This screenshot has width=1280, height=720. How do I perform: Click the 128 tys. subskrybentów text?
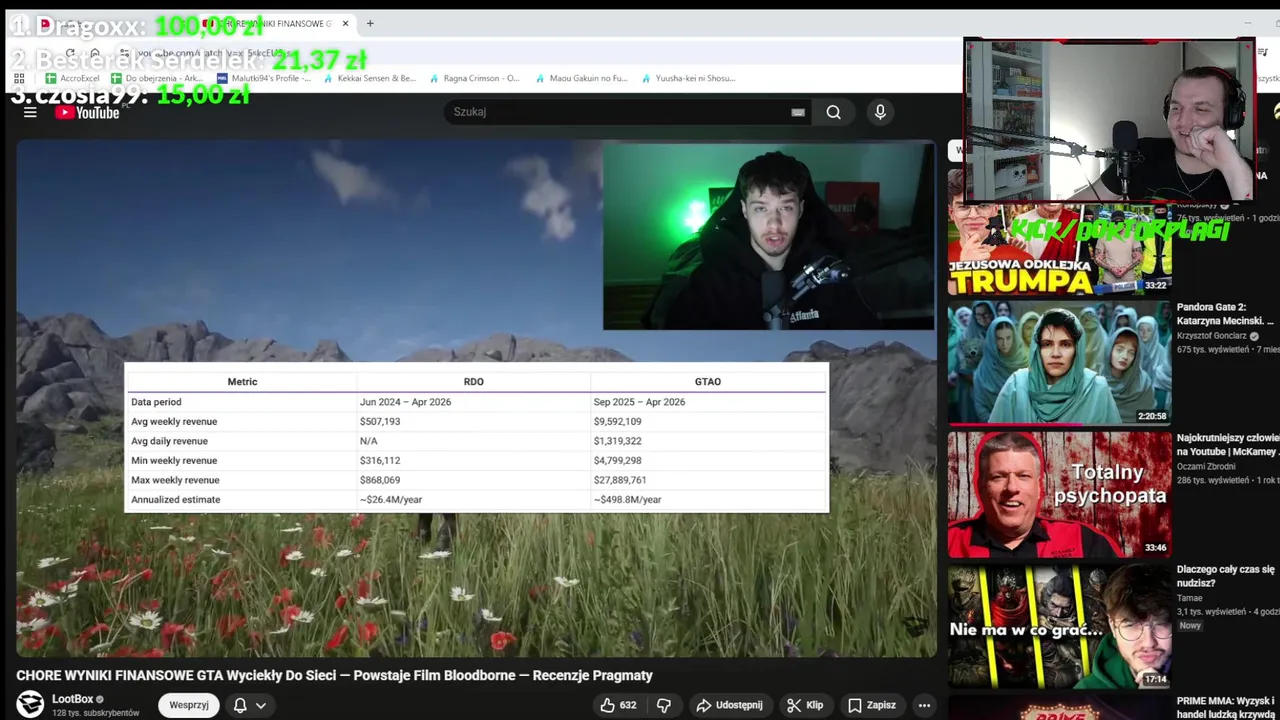coord(95,713)
